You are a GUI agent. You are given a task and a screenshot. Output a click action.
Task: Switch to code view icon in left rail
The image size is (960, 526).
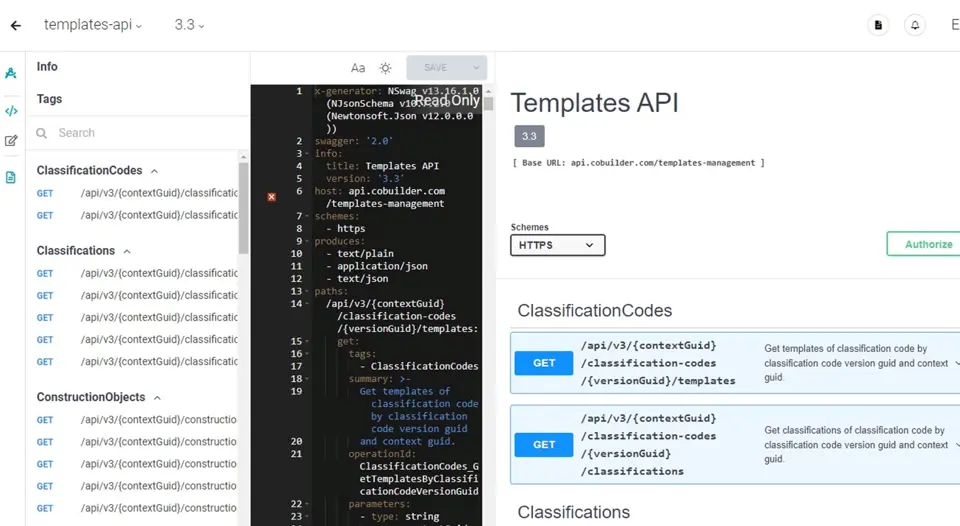(11, 111)
